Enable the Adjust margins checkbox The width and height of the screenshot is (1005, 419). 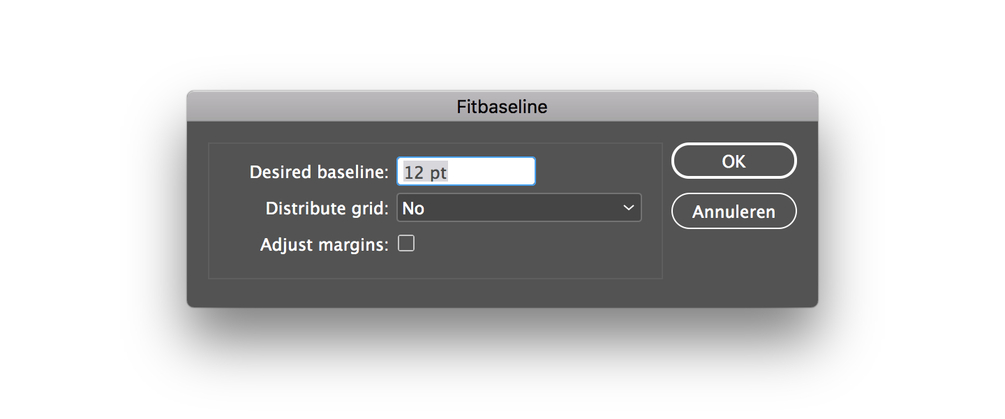[407, 243]
